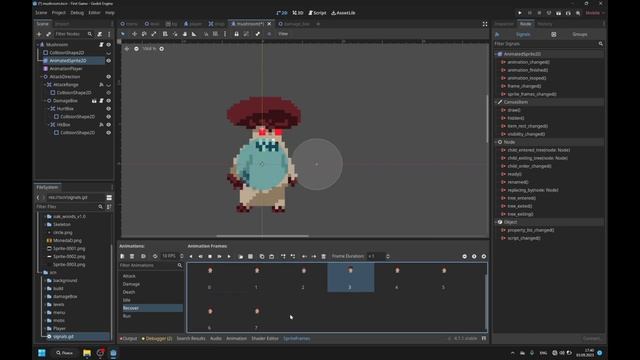Play the SpriteFrames animation forward
The image size is (640, 360).
(x=229, y=256)
